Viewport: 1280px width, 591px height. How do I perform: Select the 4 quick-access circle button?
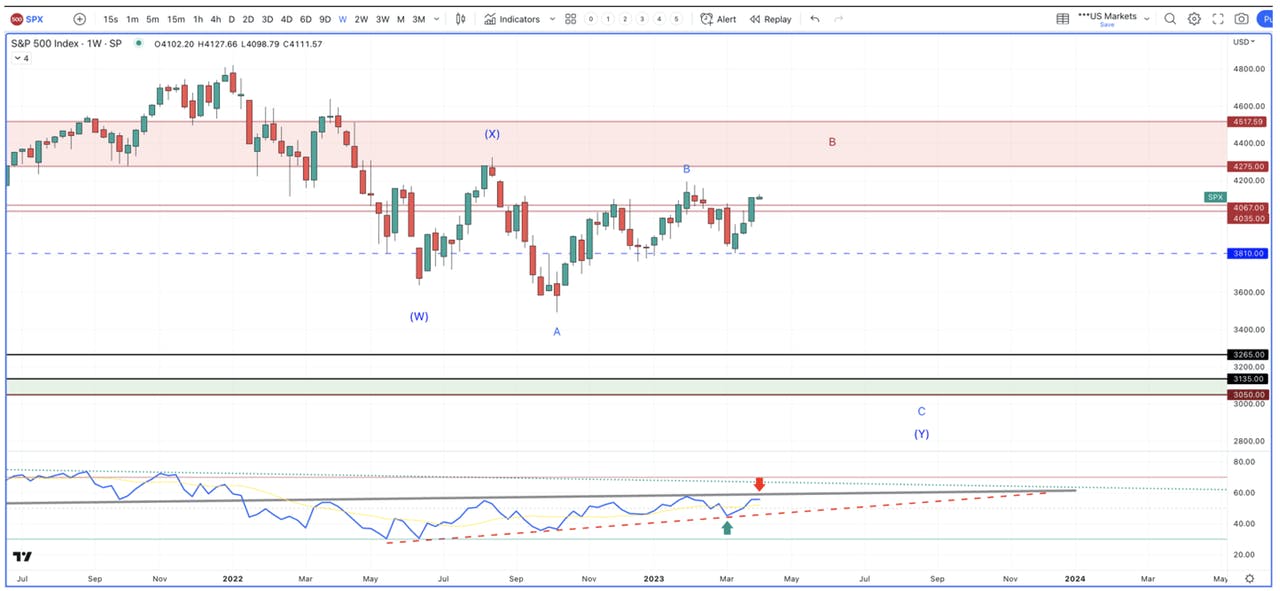coord(659,19)
